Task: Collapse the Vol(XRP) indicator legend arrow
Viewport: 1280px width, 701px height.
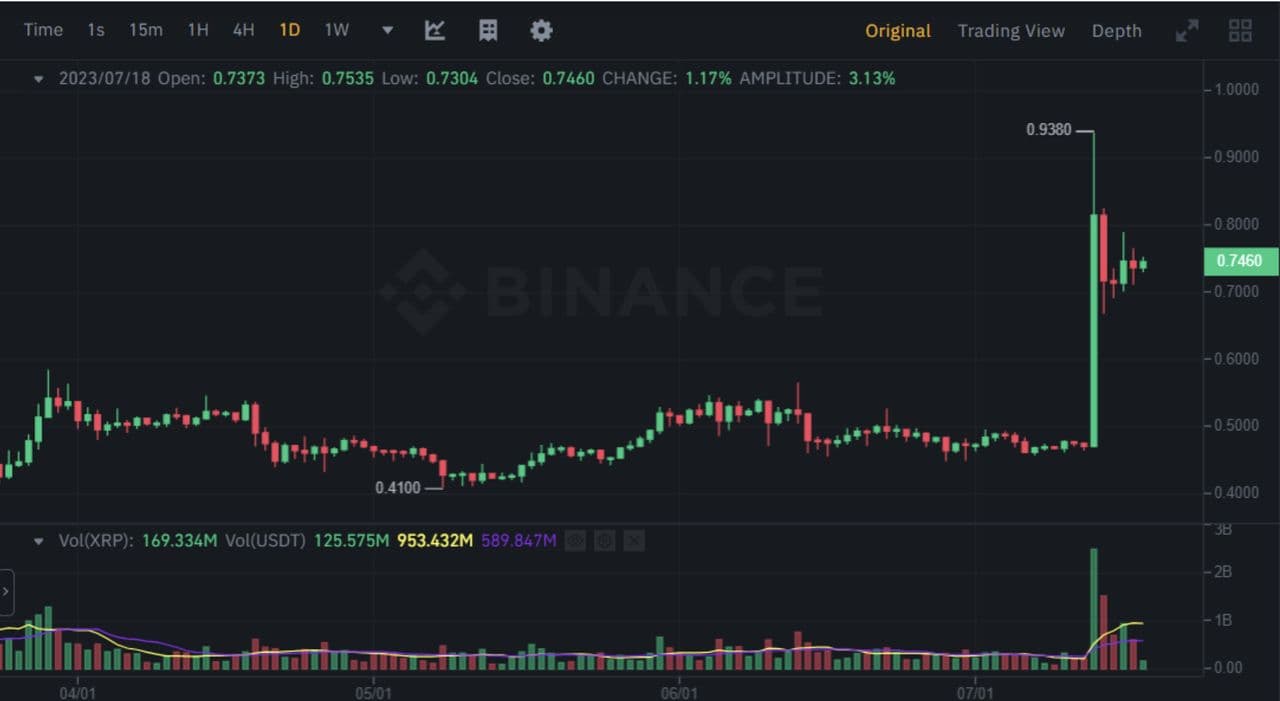Action: tap(39, 541)
